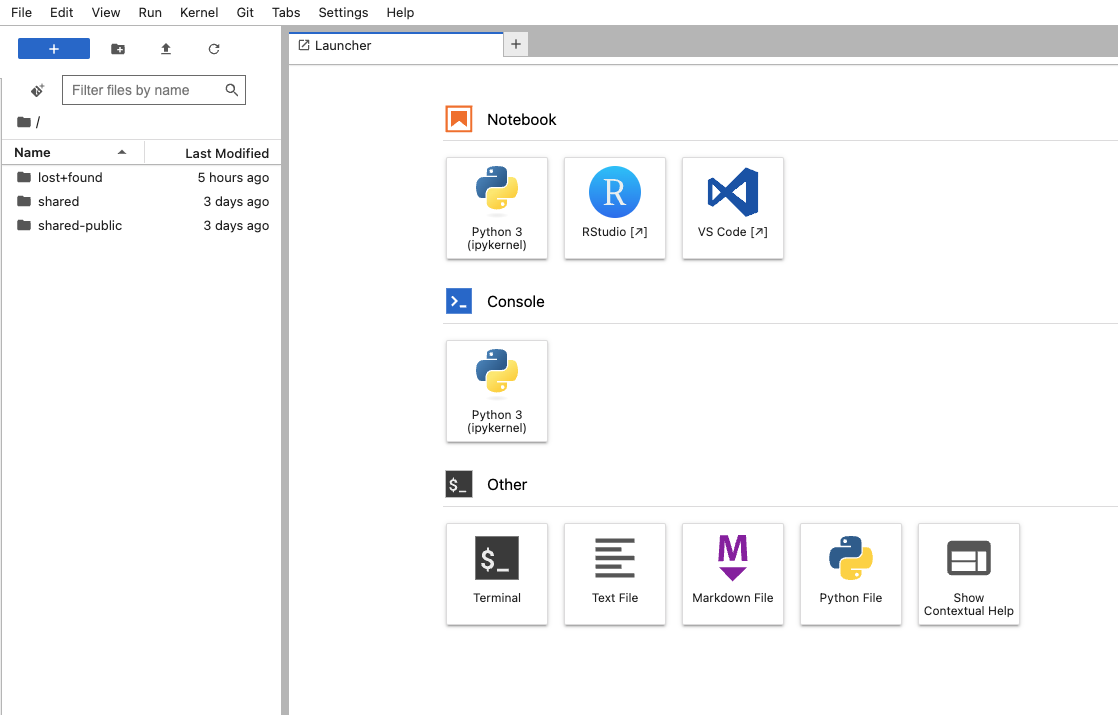1118x715 pixels.
Task: Create a new Python File
Action: pos(850,574)
